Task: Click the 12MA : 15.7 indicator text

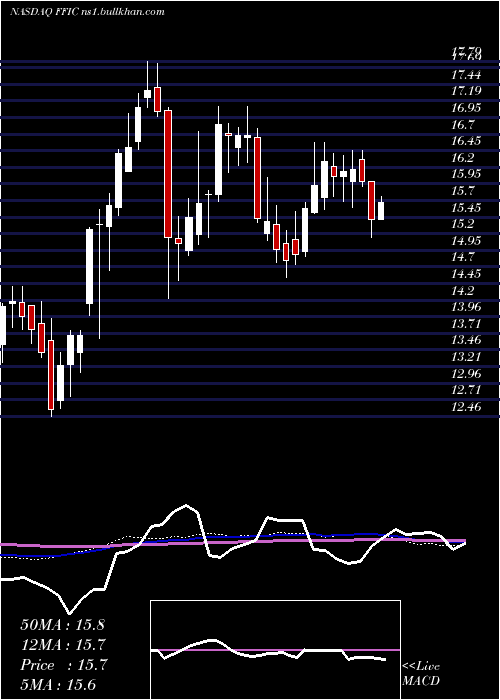Action: 62,645
